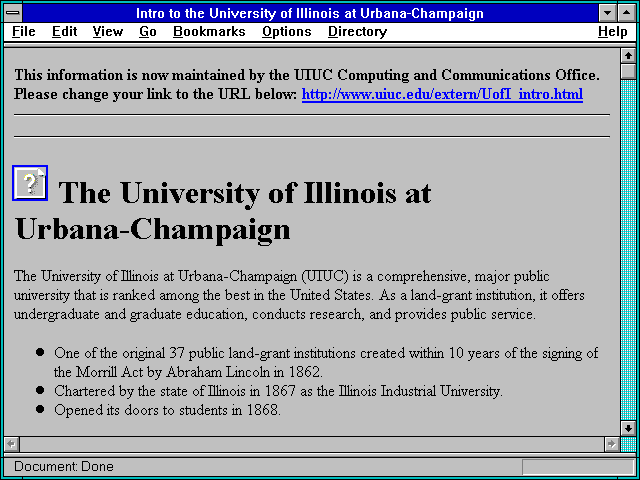
Task: Open the Help menu
Action: [x=613, y=32]
